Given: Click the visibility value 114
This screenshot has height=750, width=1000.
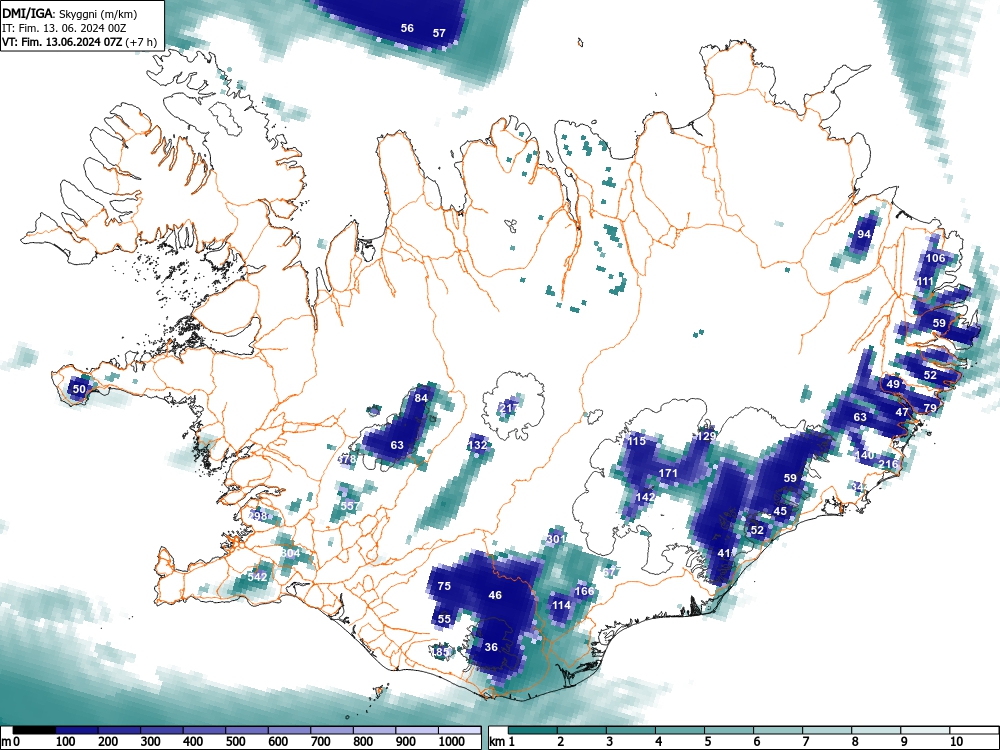Looking at the screenshot, I should pyautogui.click(x=561, y=605).
